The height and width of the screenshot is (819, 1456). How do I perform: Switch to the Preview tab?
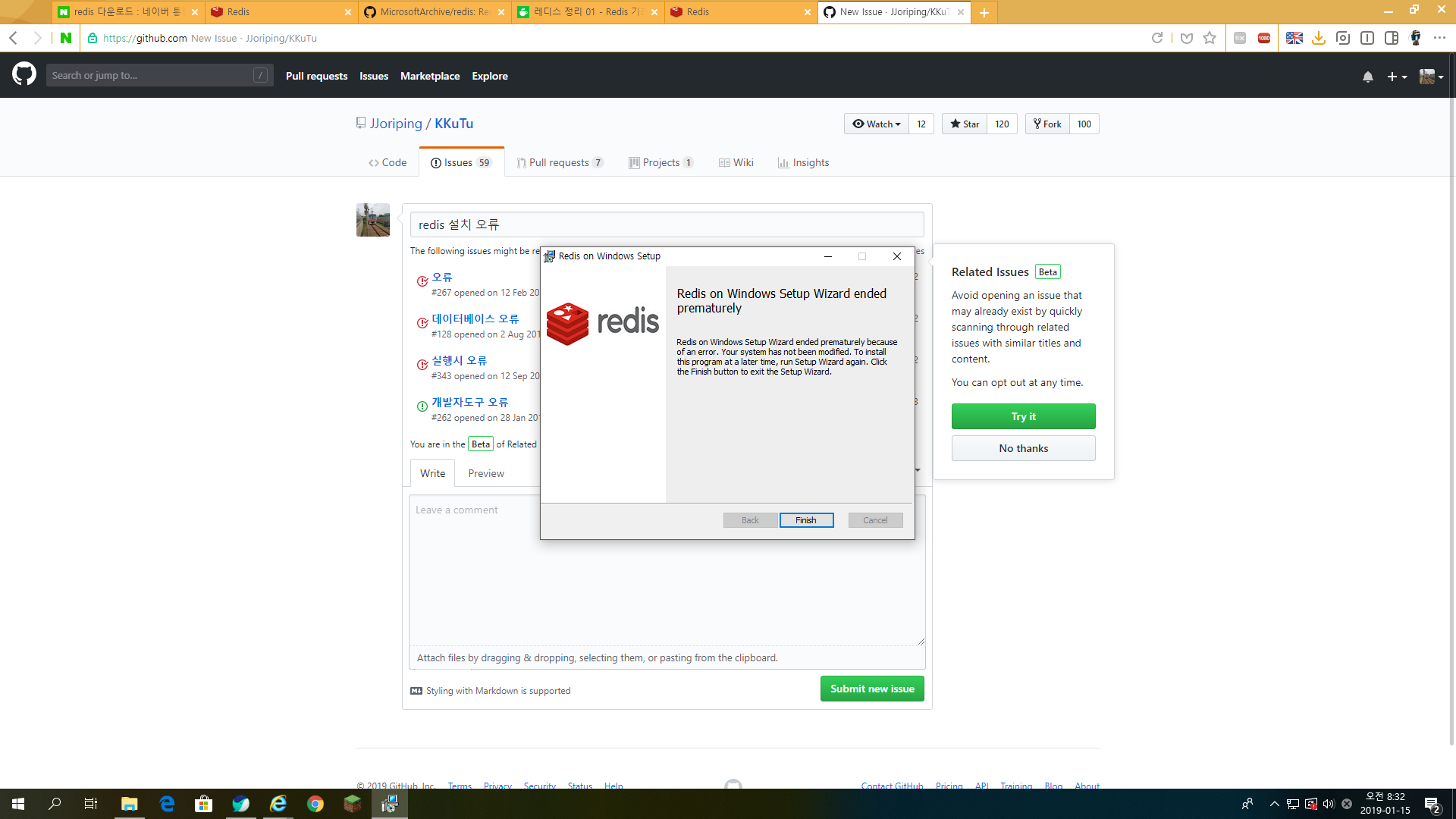pyautogui.click(x=485, y=473)
